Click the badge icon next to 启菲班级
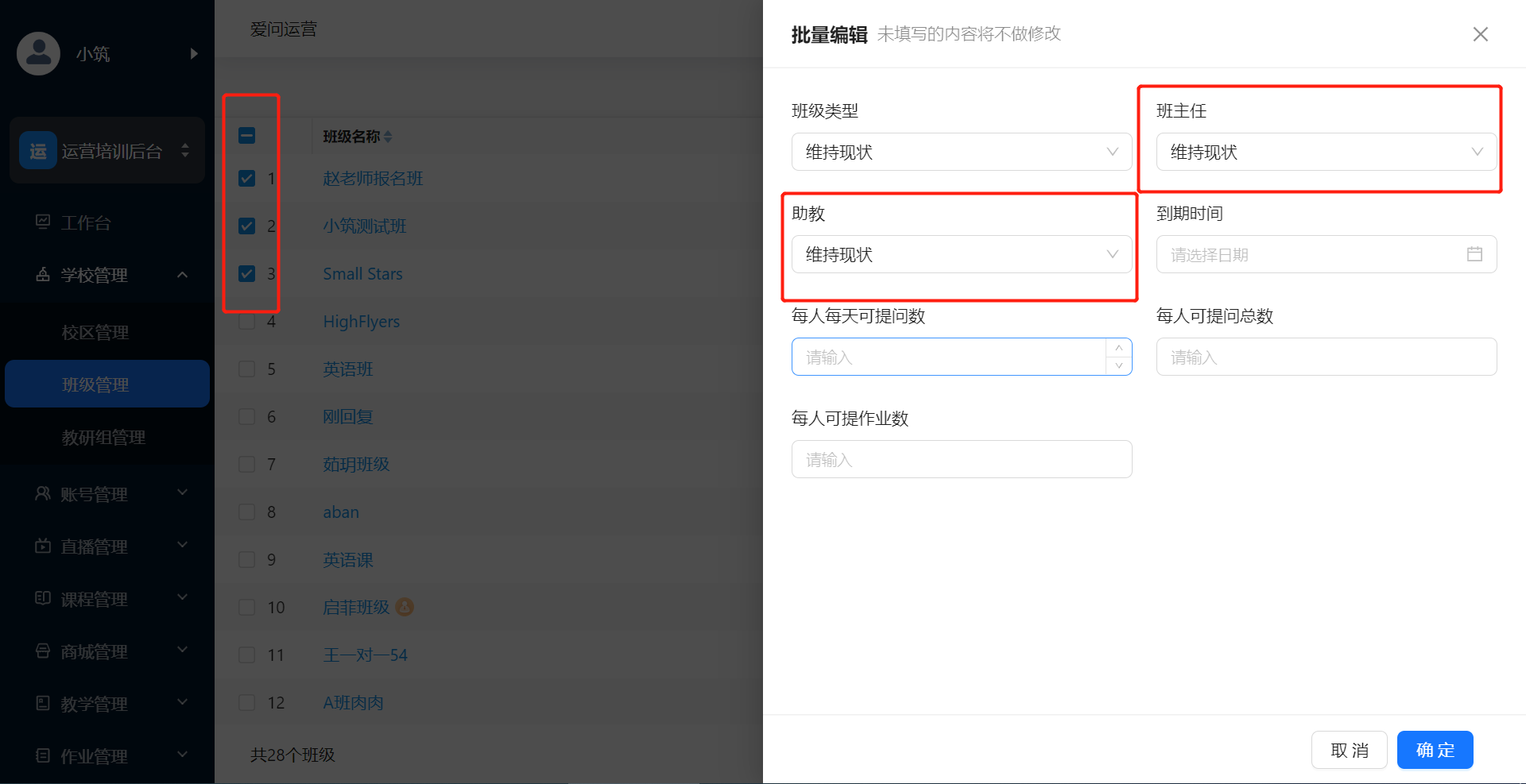 405,607
